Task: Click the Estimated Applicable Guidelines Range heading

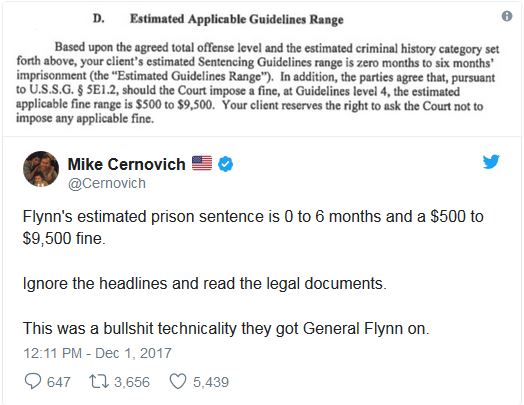Action: pos(237,19)
